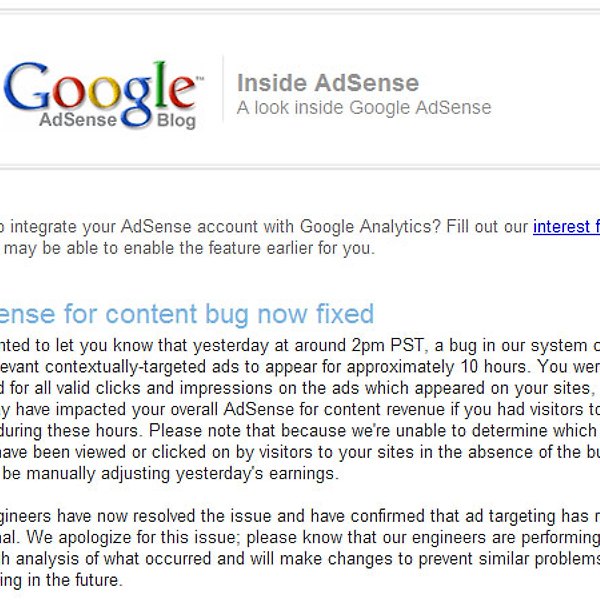Click the "Blog" word under the Google logo
This screenshot has height=600, width=600.
coord(176,122)
